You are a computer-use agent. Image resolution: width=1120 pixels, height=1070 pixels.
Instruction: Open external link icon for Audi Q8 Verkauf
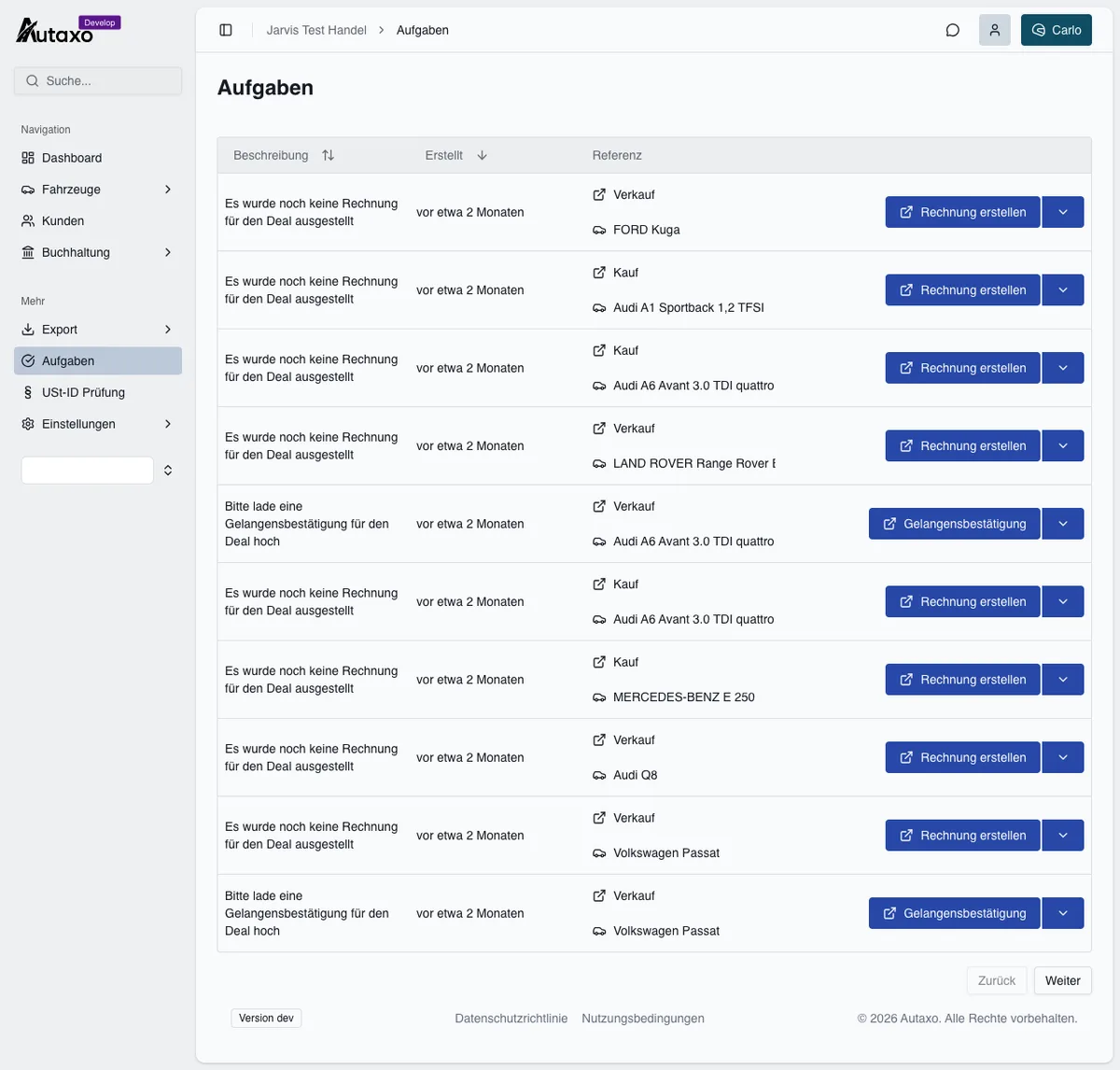click(x=599, y=739)
